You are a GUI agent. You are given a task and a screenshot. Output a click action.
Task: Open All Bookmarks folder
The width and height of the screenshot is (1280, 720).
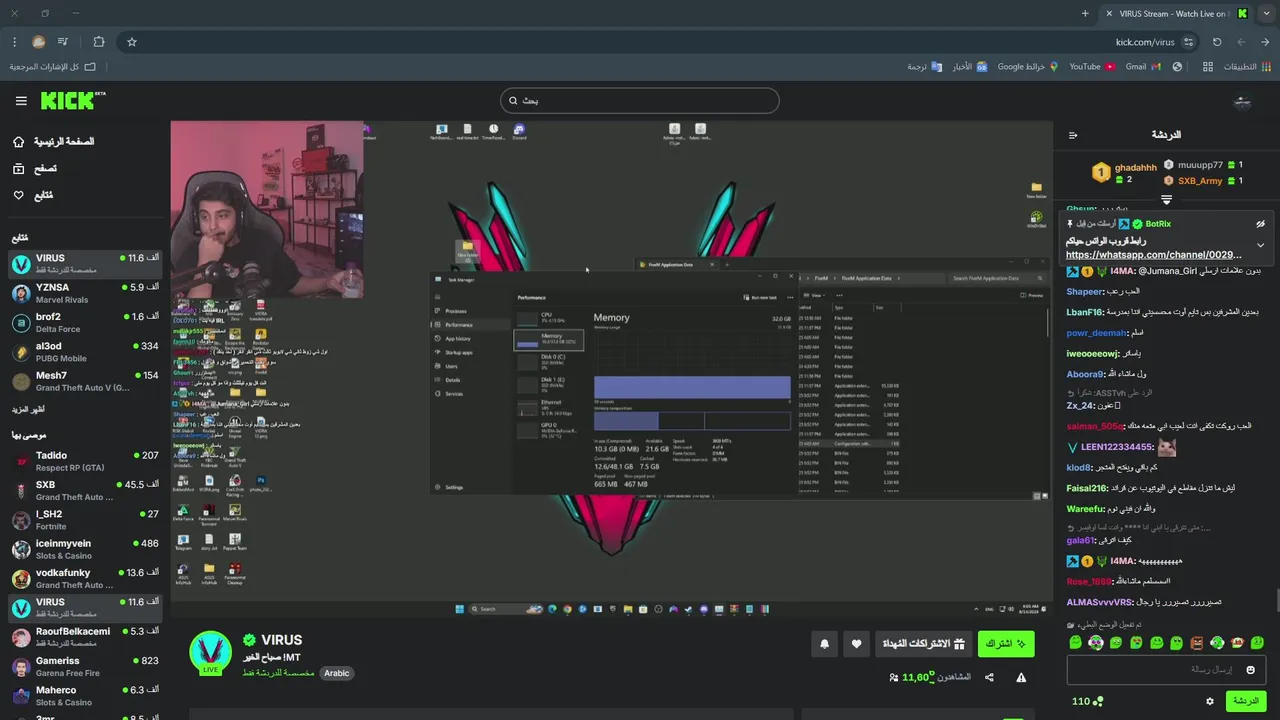coord(53,66)
